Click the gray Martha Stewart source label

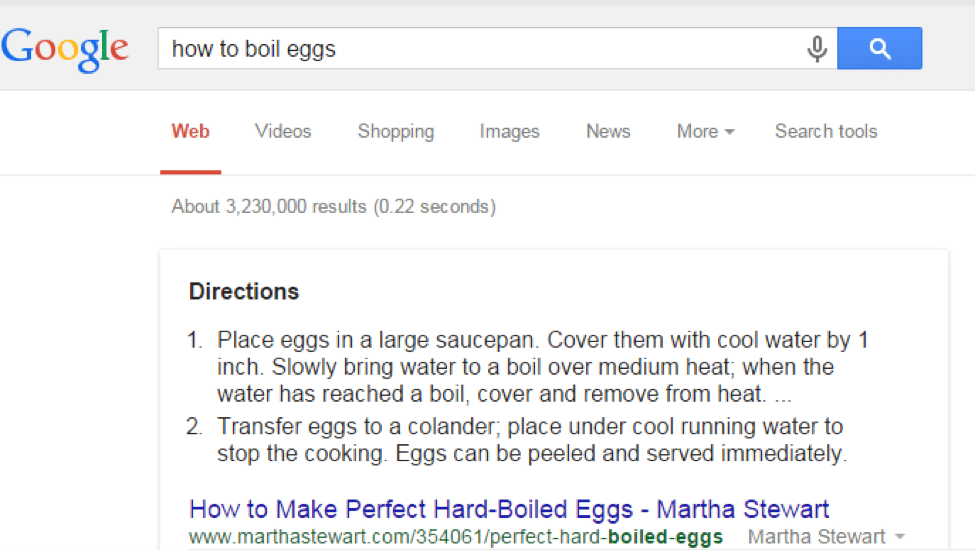[816, 537]
